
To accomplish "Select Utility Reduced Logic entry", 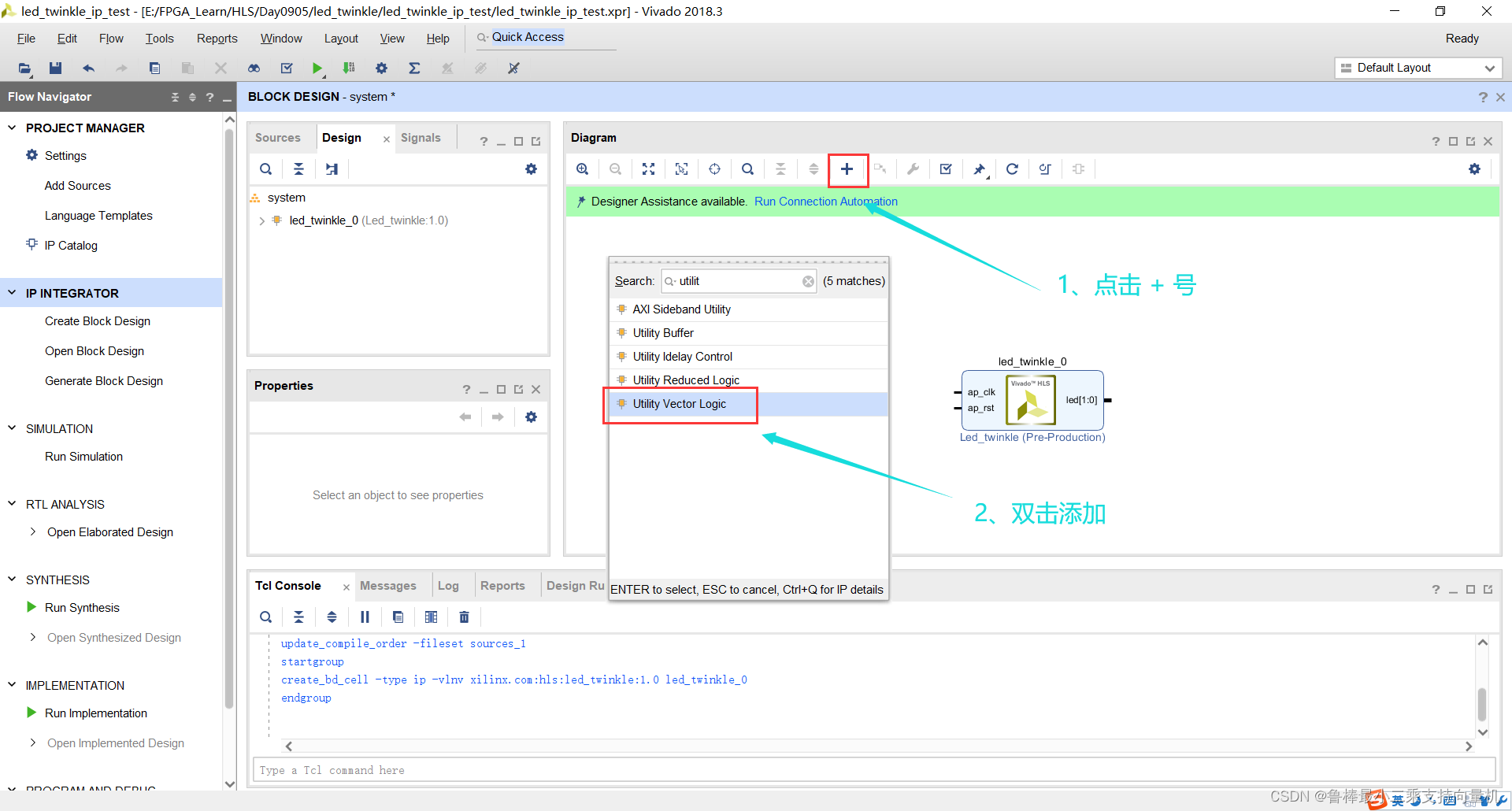I will click(749, 380).
